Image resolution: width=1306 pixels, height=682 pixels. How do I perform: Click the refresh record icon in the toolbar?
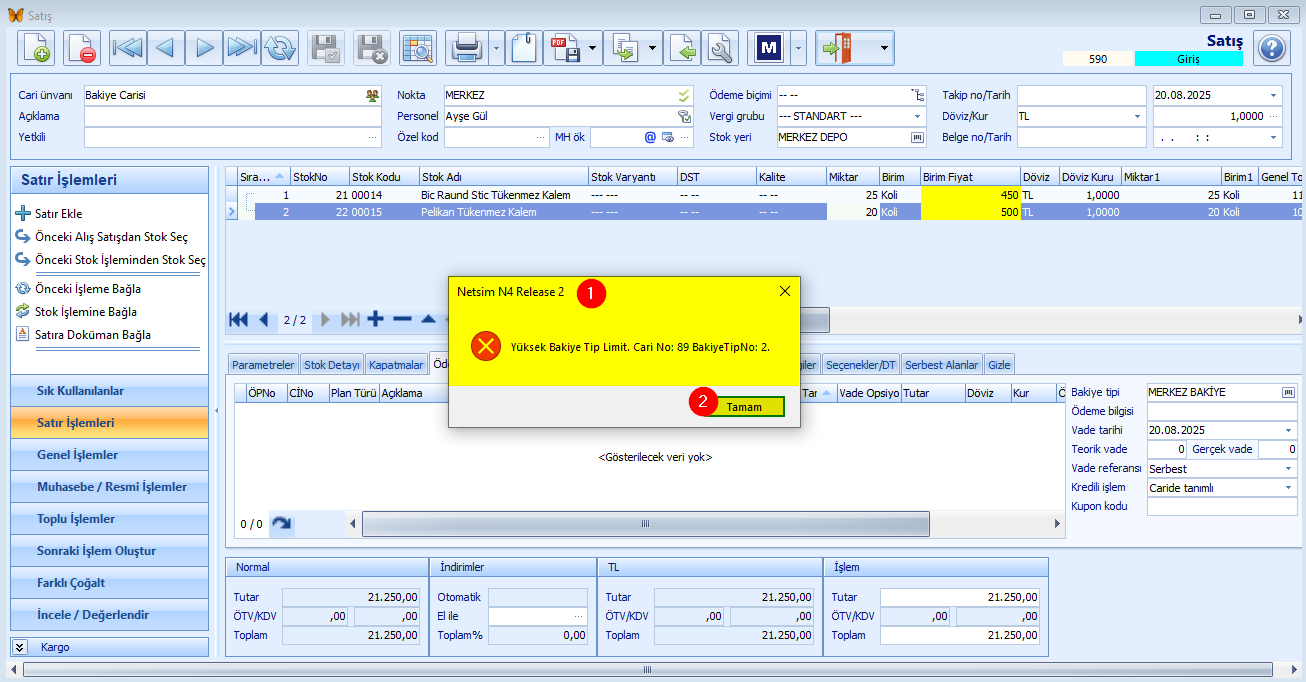tap(280, 48)
